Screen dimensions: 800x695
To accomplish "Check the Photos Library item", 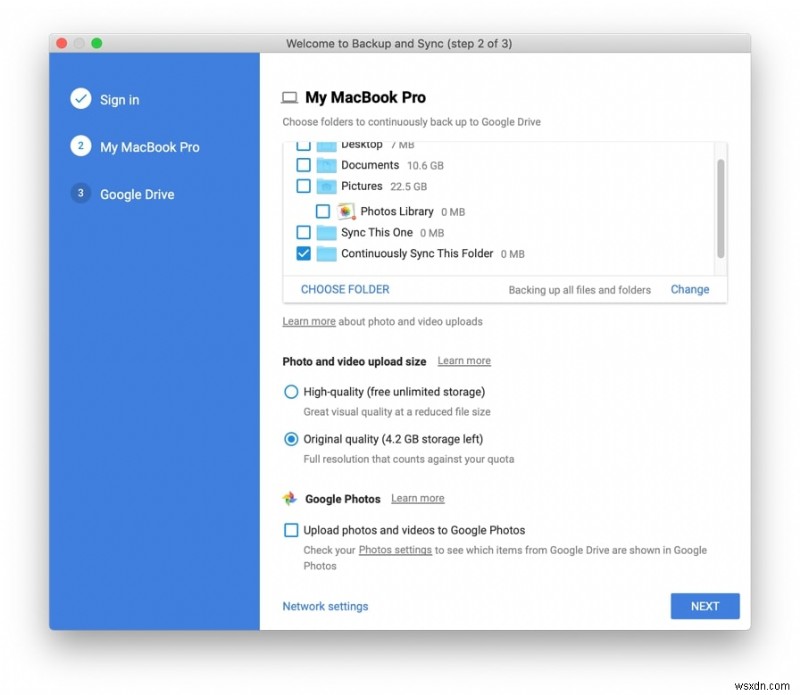I will [x=324, y=211].
